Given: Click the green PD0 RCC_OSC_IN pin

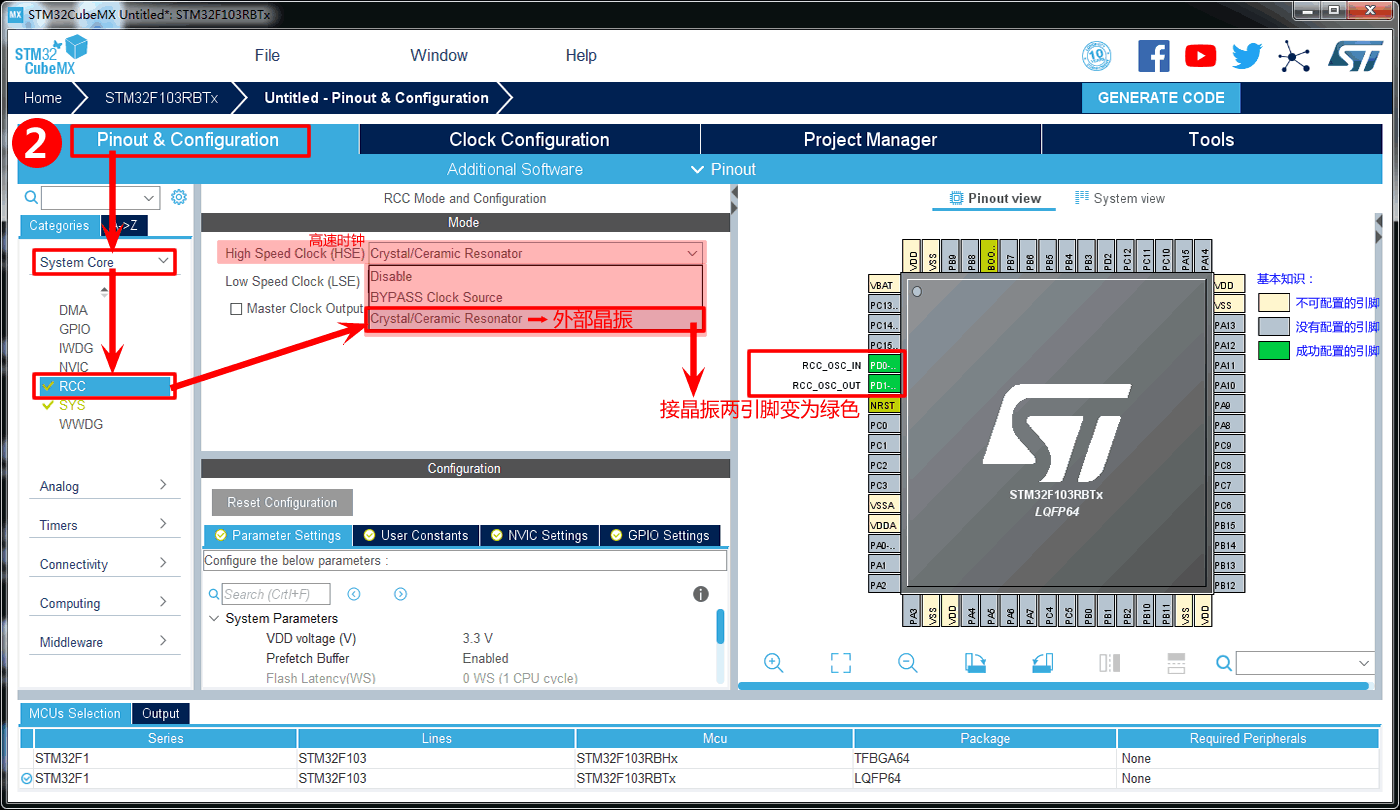Looking at the screenshot, I should (x=884, y=365).
